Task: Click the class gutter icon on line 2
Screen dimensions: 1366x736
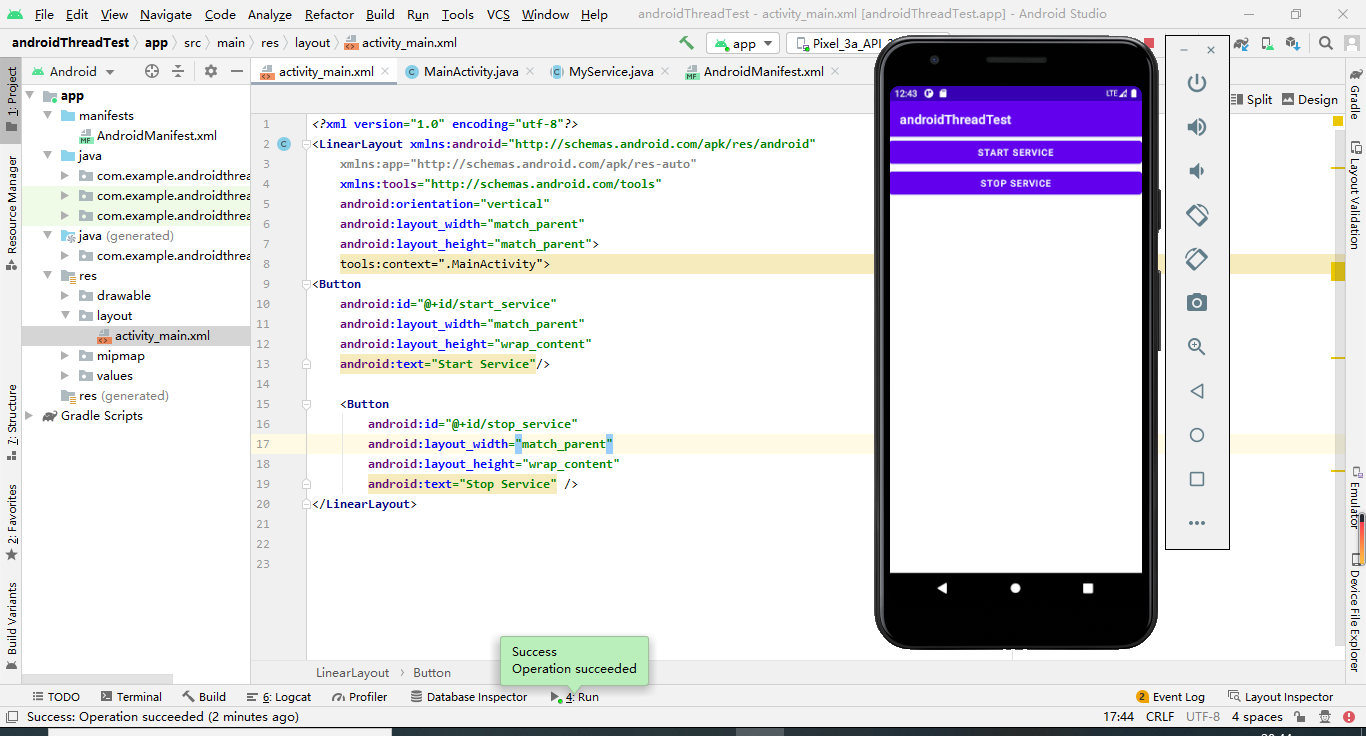Action: point(284,144)
